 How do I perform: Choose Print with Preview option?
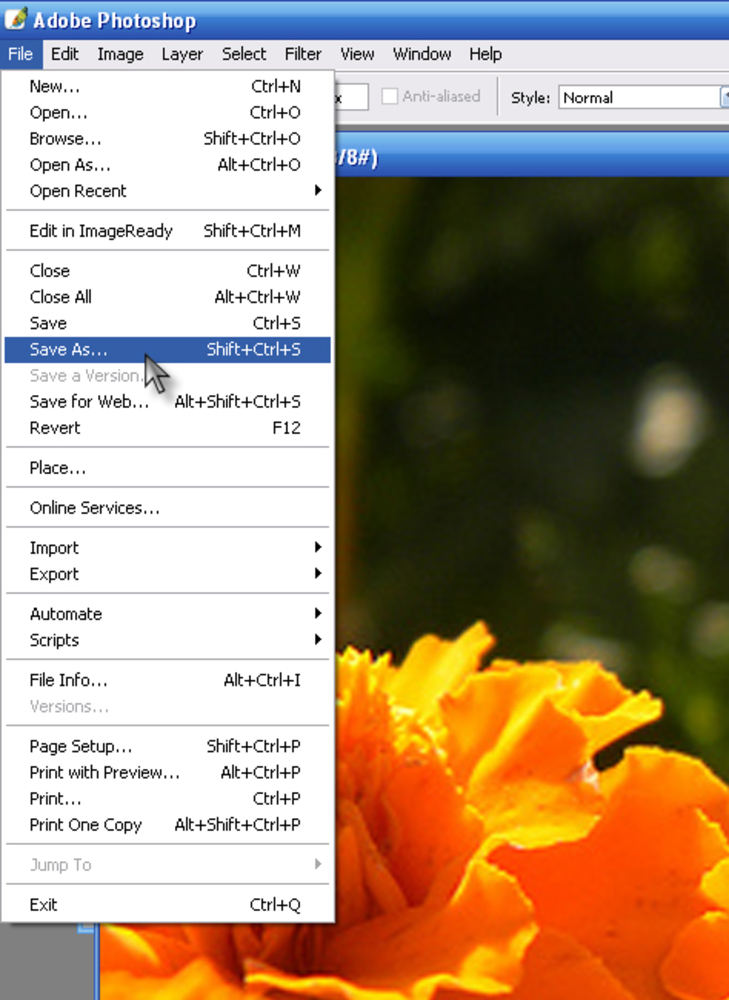pyautogui.click(x=167, y=772)
